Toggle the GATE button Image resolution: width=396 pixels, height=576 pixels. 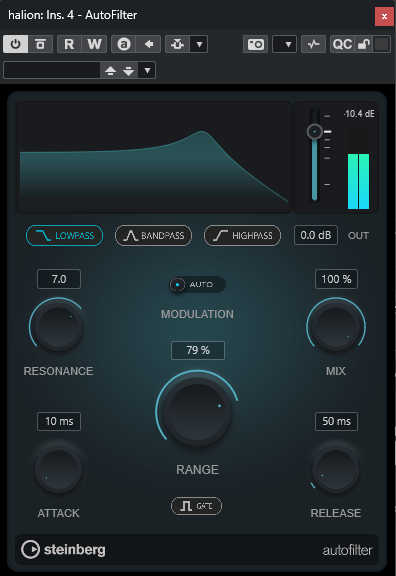coord(197,506)
